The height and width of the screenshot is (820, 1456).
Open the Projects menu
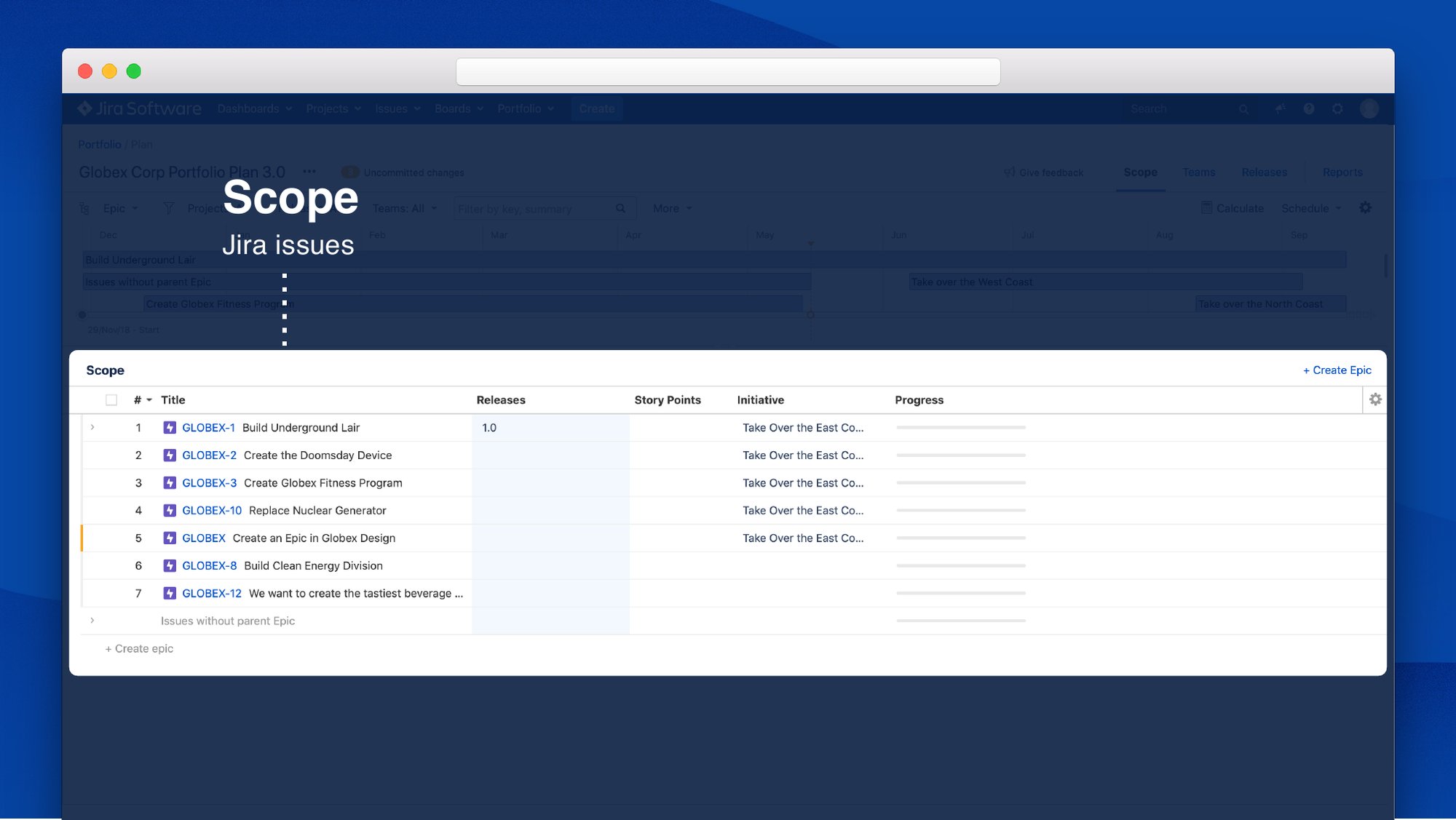coord(333,108)
